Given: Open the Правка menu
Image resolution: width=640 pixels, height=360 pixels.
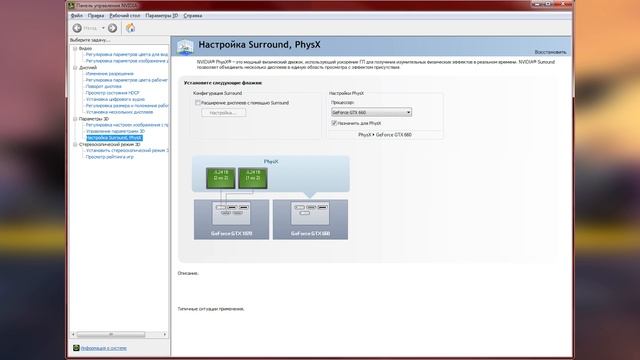Looking at the screenshot, I should coord(96,16).
